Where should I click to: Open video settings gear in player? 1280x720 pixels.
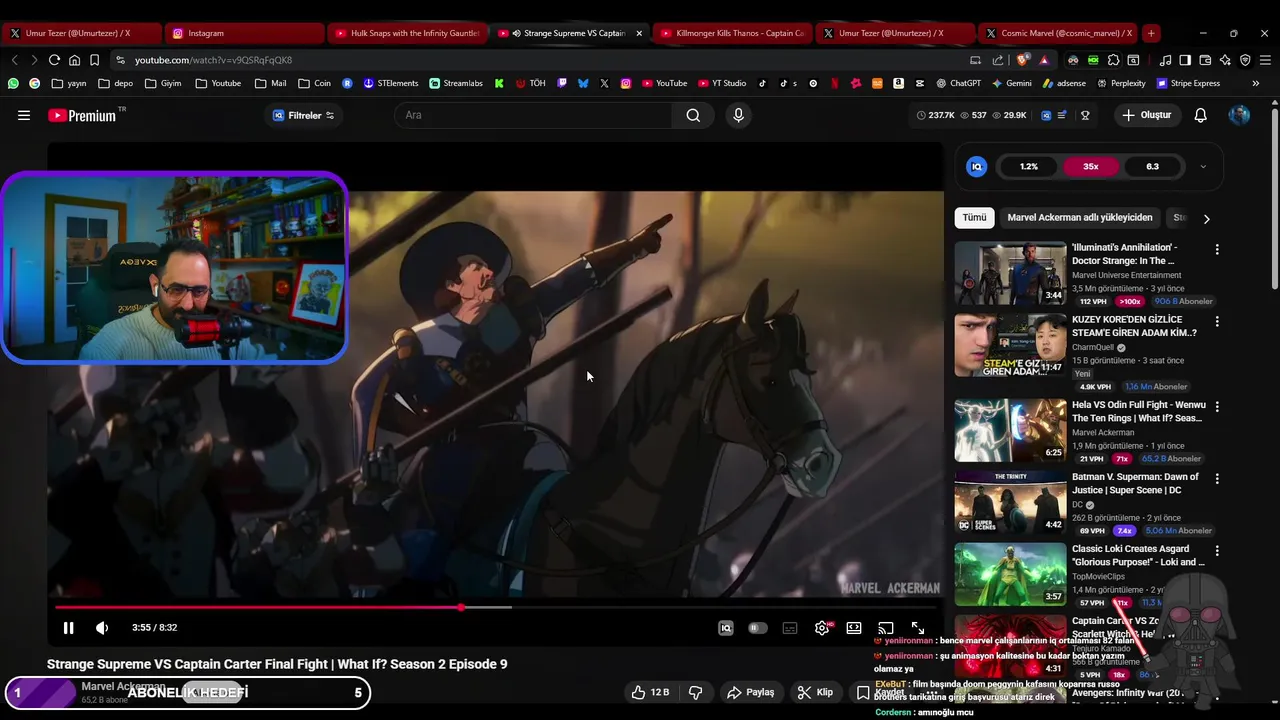[822, 628]
